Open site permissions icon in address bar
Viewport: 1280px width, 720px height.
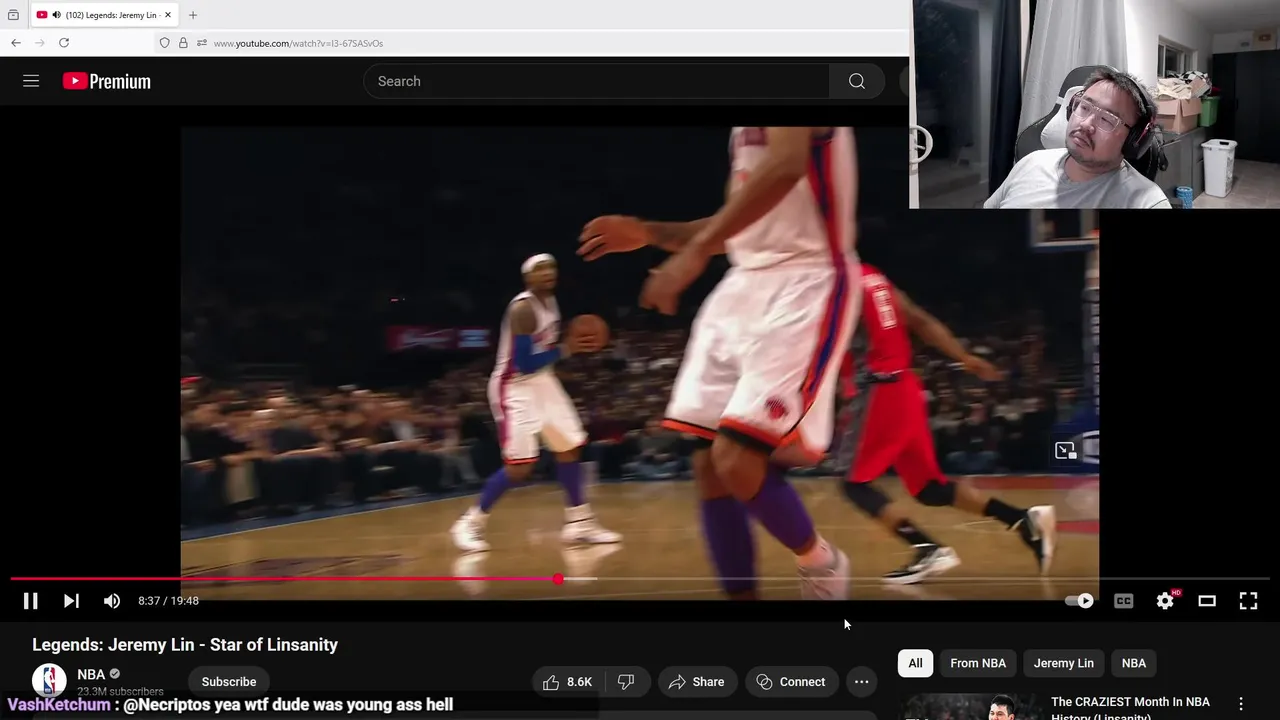pos(201,43)
